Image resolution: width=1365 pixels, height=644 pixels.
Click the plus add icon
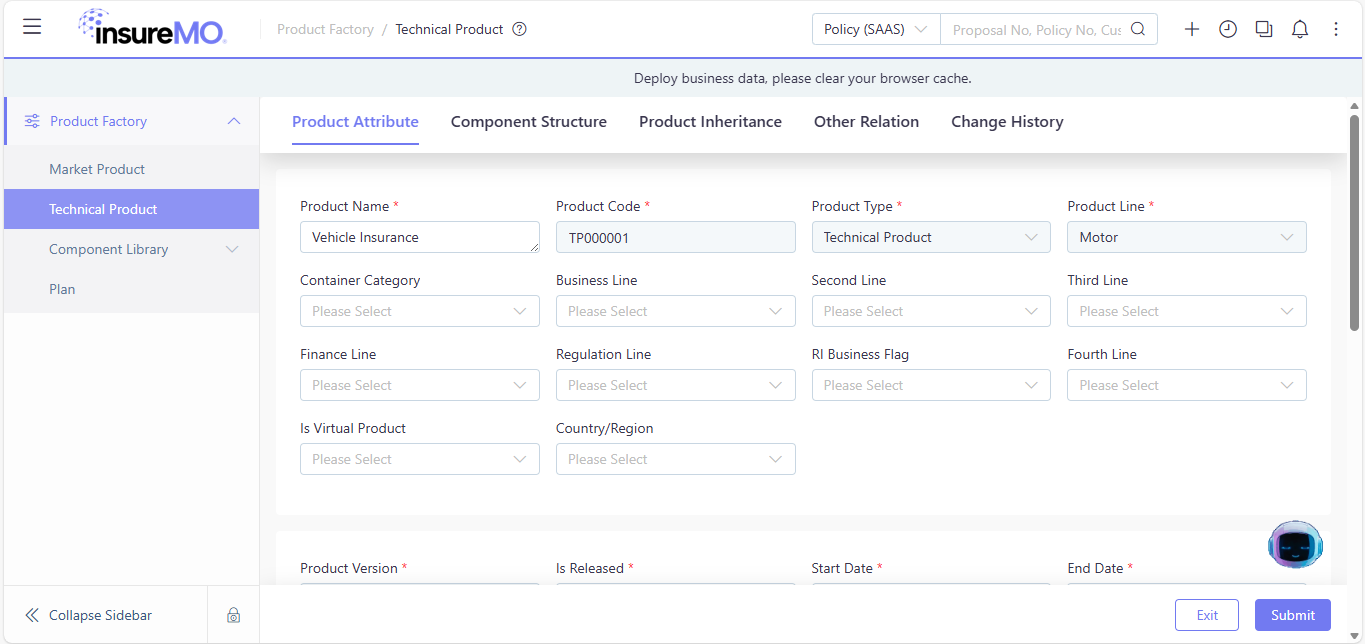[x=1192, y=29]
